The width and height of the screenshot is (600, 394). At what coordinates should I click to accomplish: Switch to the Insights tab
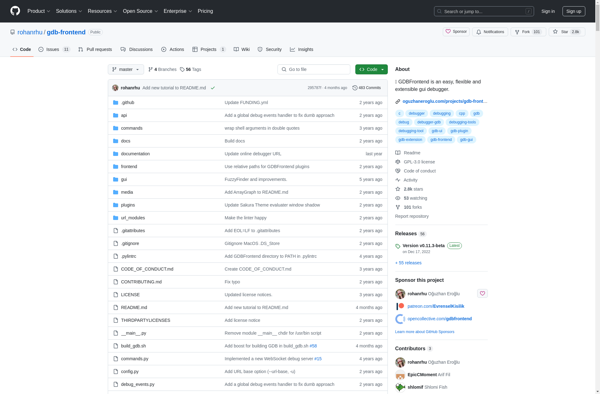pyautogui.click(x=302, y=49)
